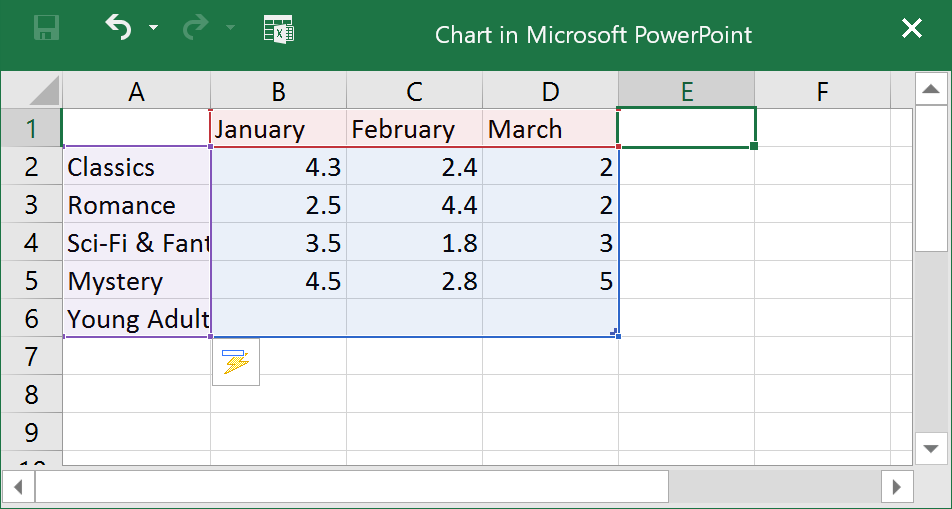952x509 pixels.
Task: Select column E header
Action: [687, 91]
